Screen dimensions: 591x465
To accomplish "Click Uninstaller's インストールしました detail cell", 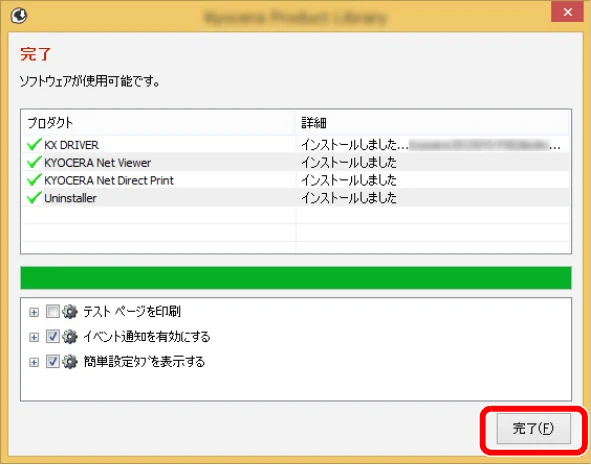I will click(433, 198).
